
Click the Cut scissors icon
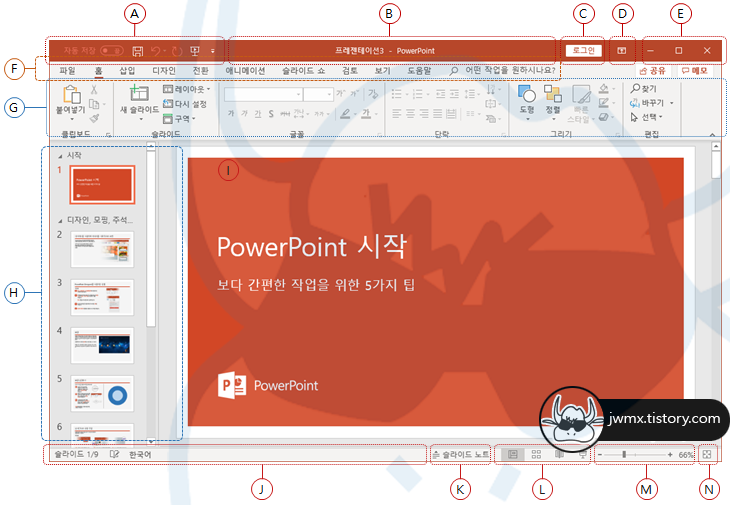[x=94, y=89]
